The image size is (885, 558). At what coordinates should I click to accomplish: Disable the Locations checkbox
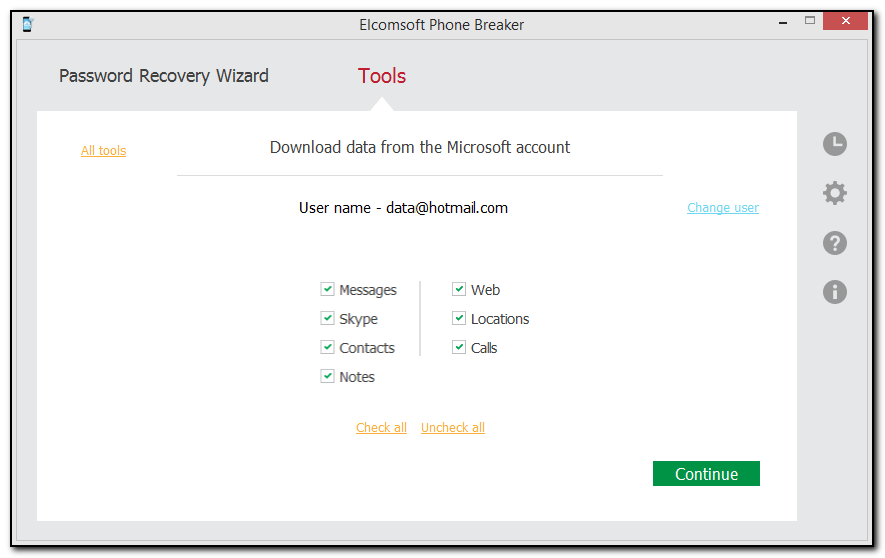[x=459, y=319]
